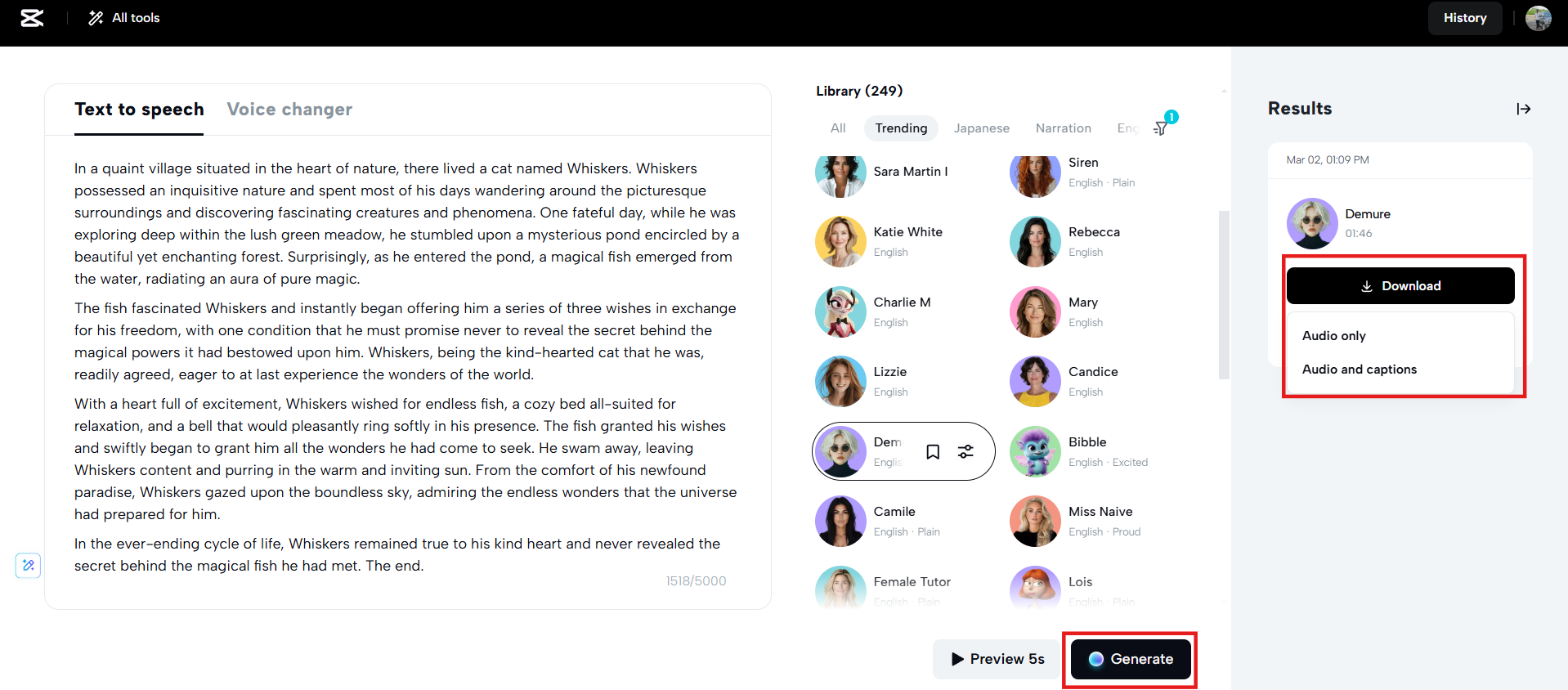Click the Demure result avatar
1568x690 pixels.
(x=1312, y=223)
